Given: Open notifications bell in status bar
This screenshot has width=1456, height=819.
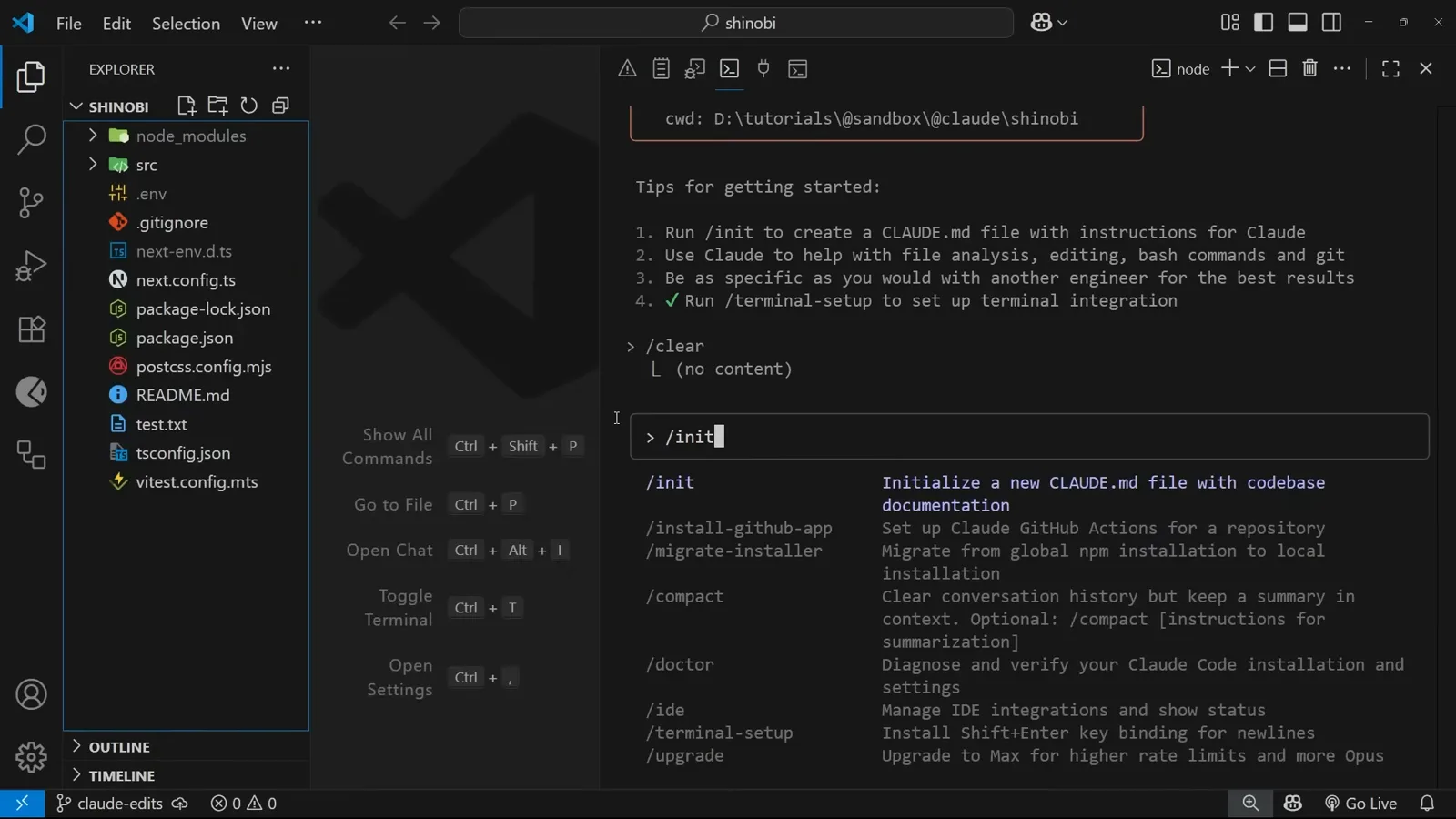Looking at the screenshot, I should click(x=1427, y=804).
